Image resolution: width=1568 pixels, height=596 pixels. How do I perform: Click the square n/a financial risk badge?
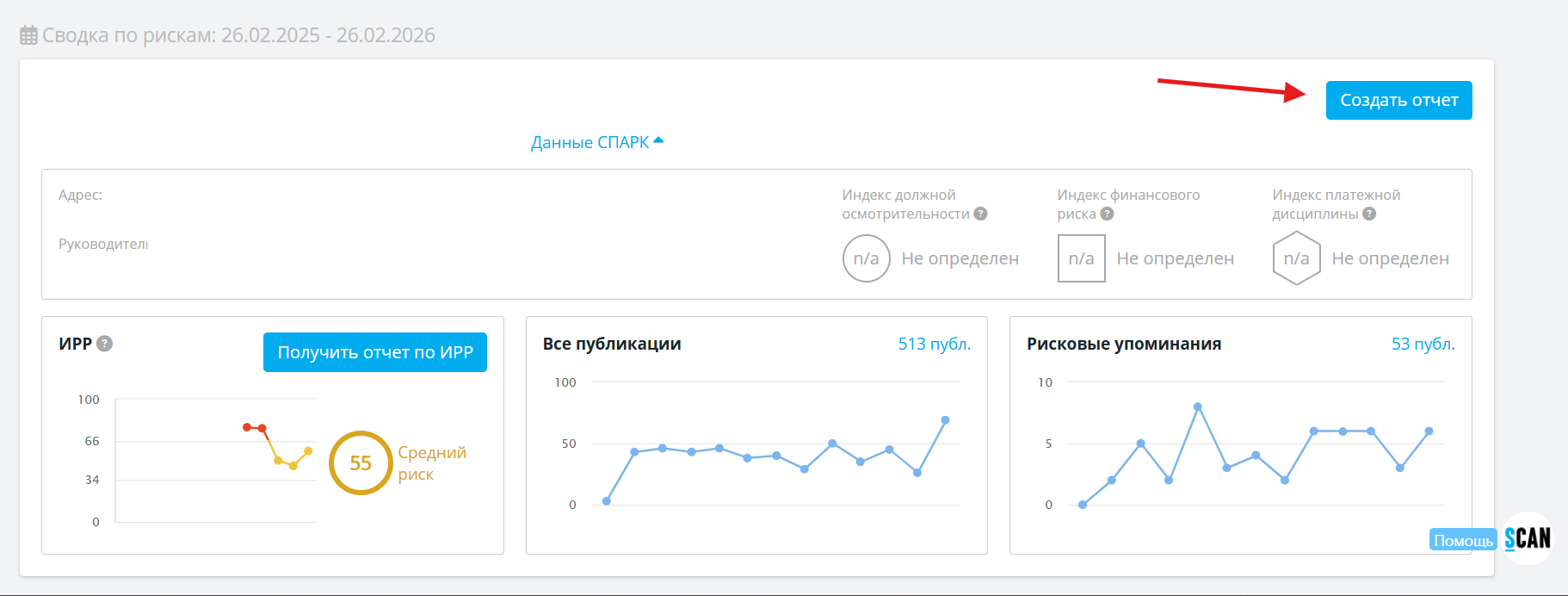coord(1081,258)
